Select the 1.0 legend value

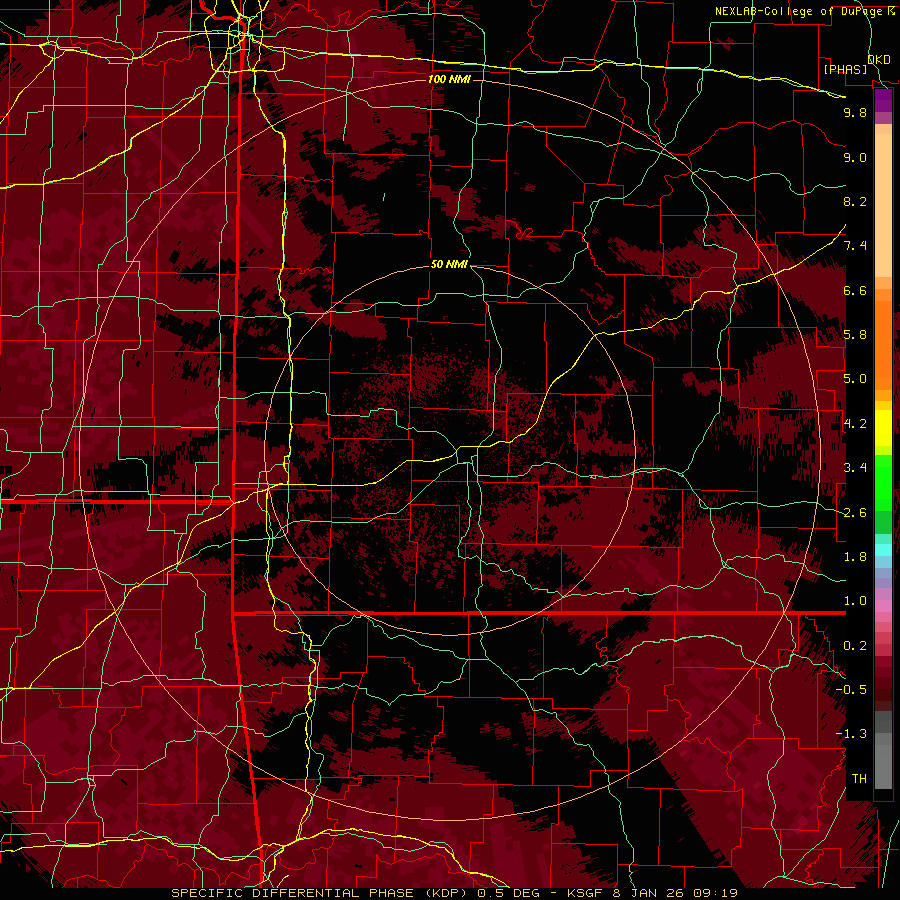855,601
